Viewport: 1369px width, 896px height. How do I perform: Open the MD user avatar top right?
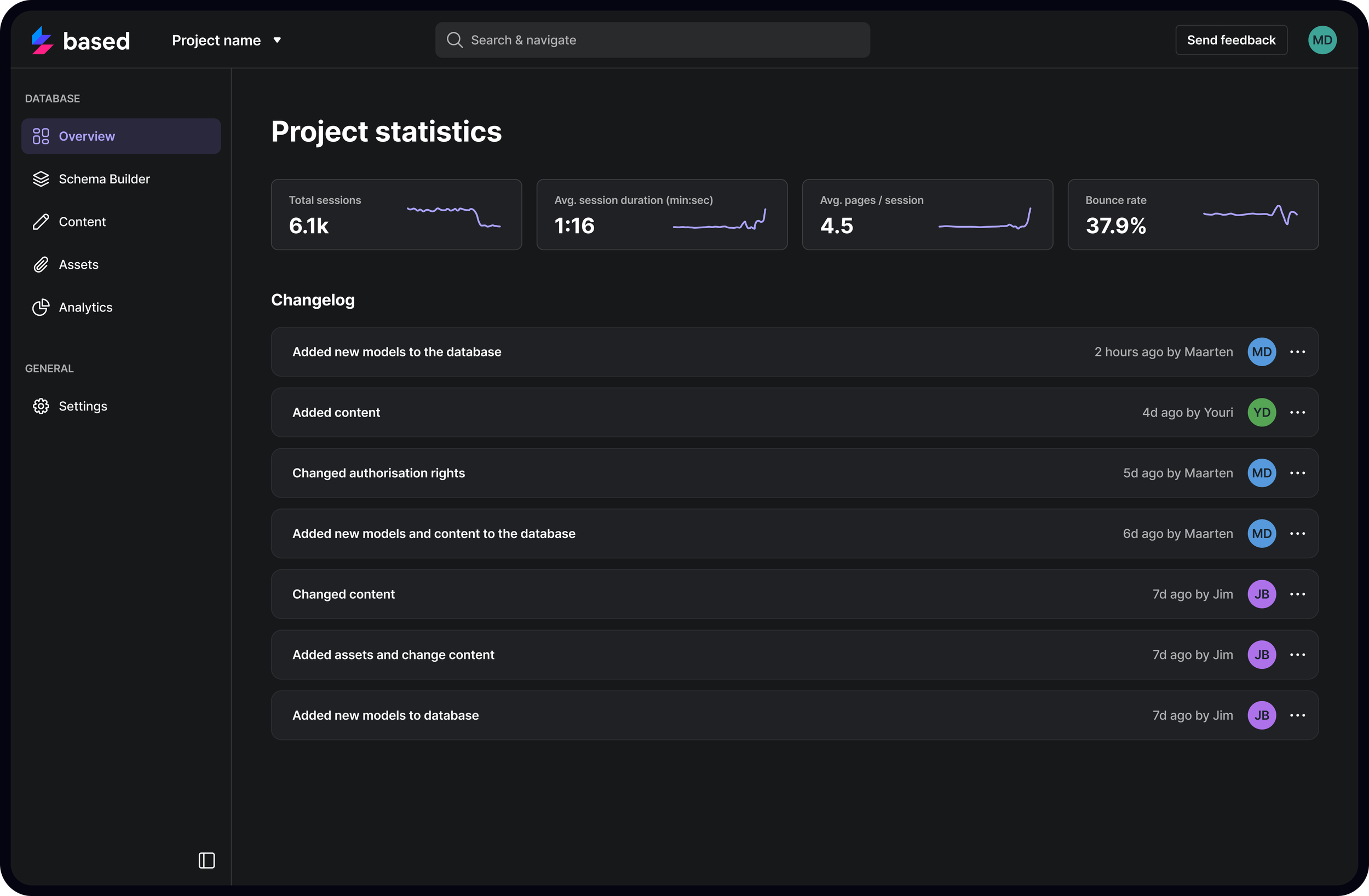click(1322, 41)
